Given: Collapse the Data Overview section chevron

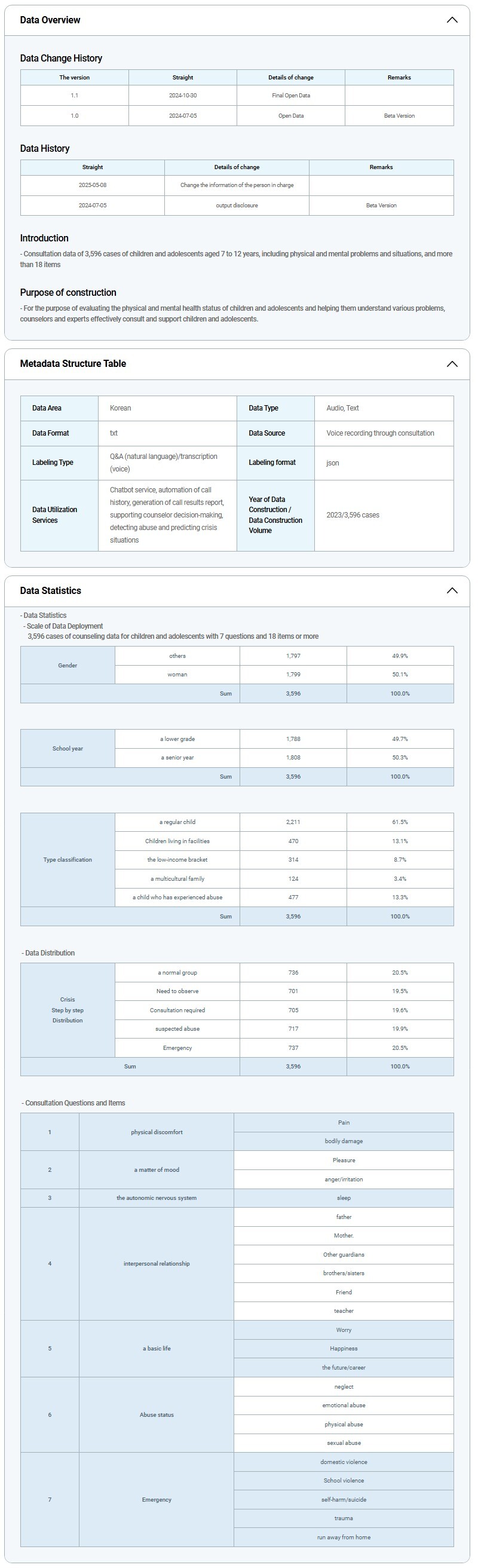Looking at the screenshot, I should 452,20.
